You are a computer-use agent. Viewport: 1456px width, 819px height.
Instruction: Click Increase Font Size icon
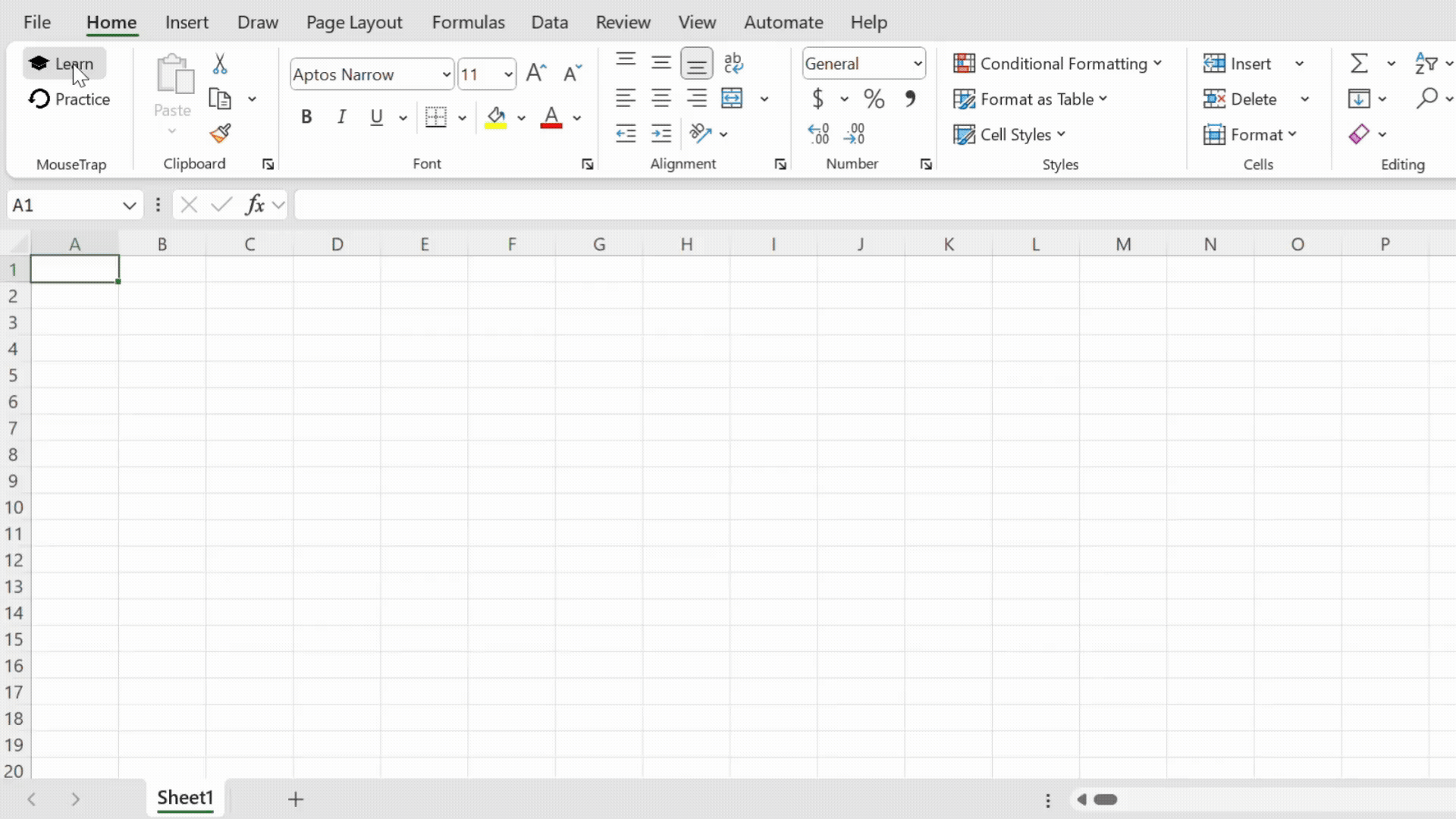[536, 74]
